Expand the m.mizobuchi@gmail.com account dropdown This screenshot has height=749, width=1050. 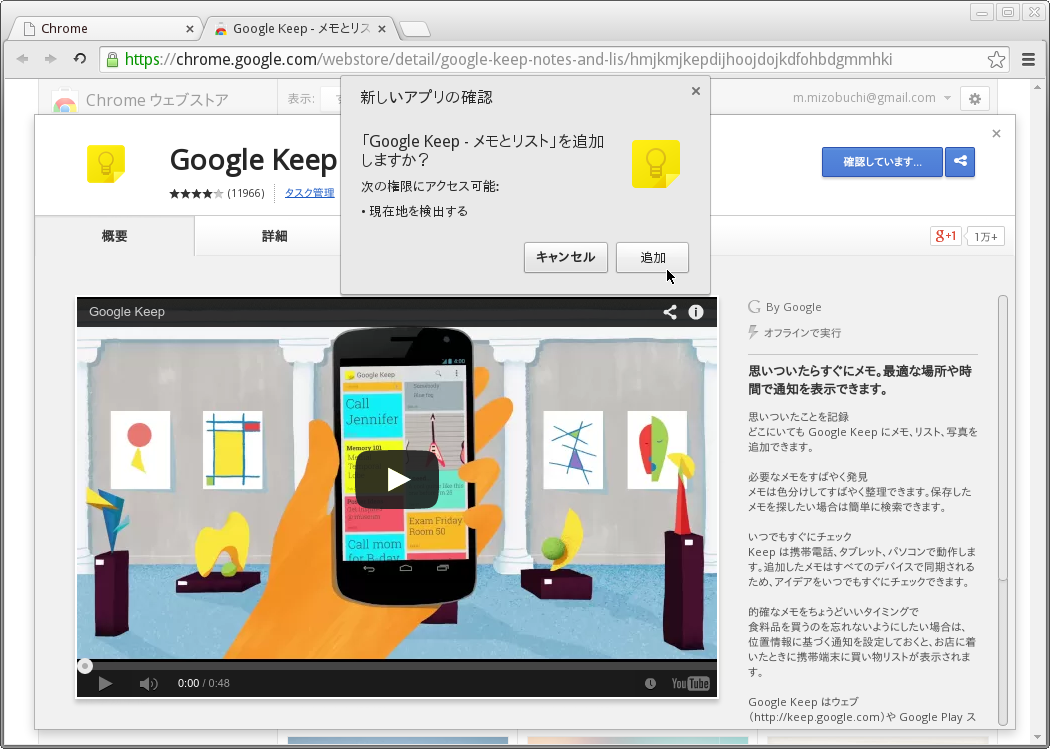872,98
